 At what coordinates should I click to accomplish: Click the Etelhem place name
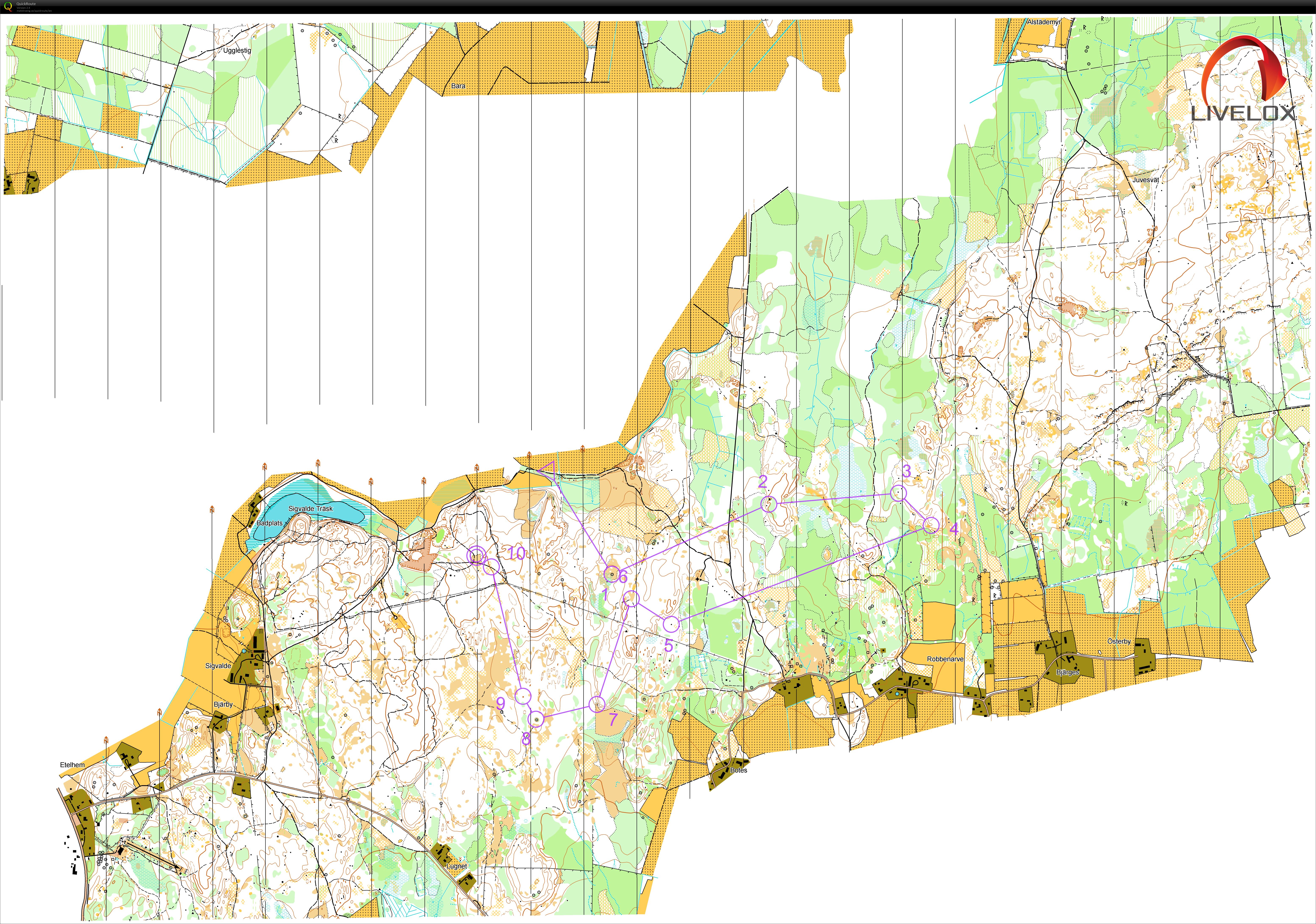(x=72, y=765)
